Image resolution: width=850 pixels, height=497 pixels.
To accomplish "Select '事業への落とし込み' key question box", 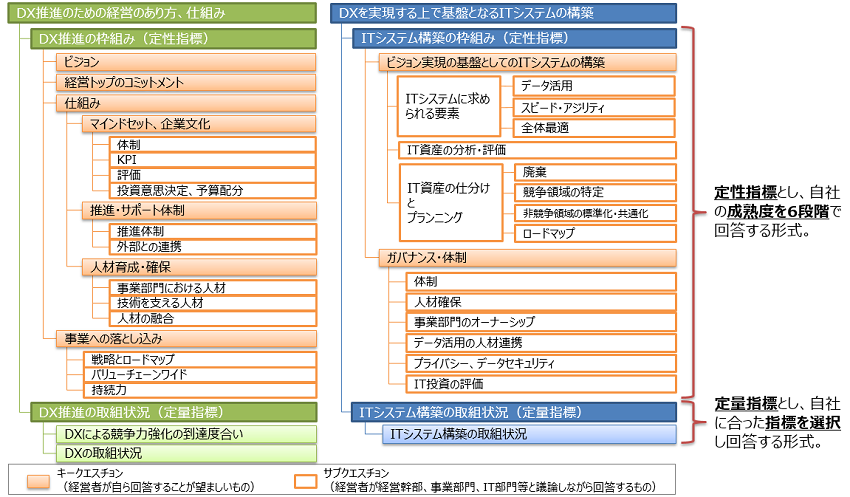I will click(x=186, y=339).
